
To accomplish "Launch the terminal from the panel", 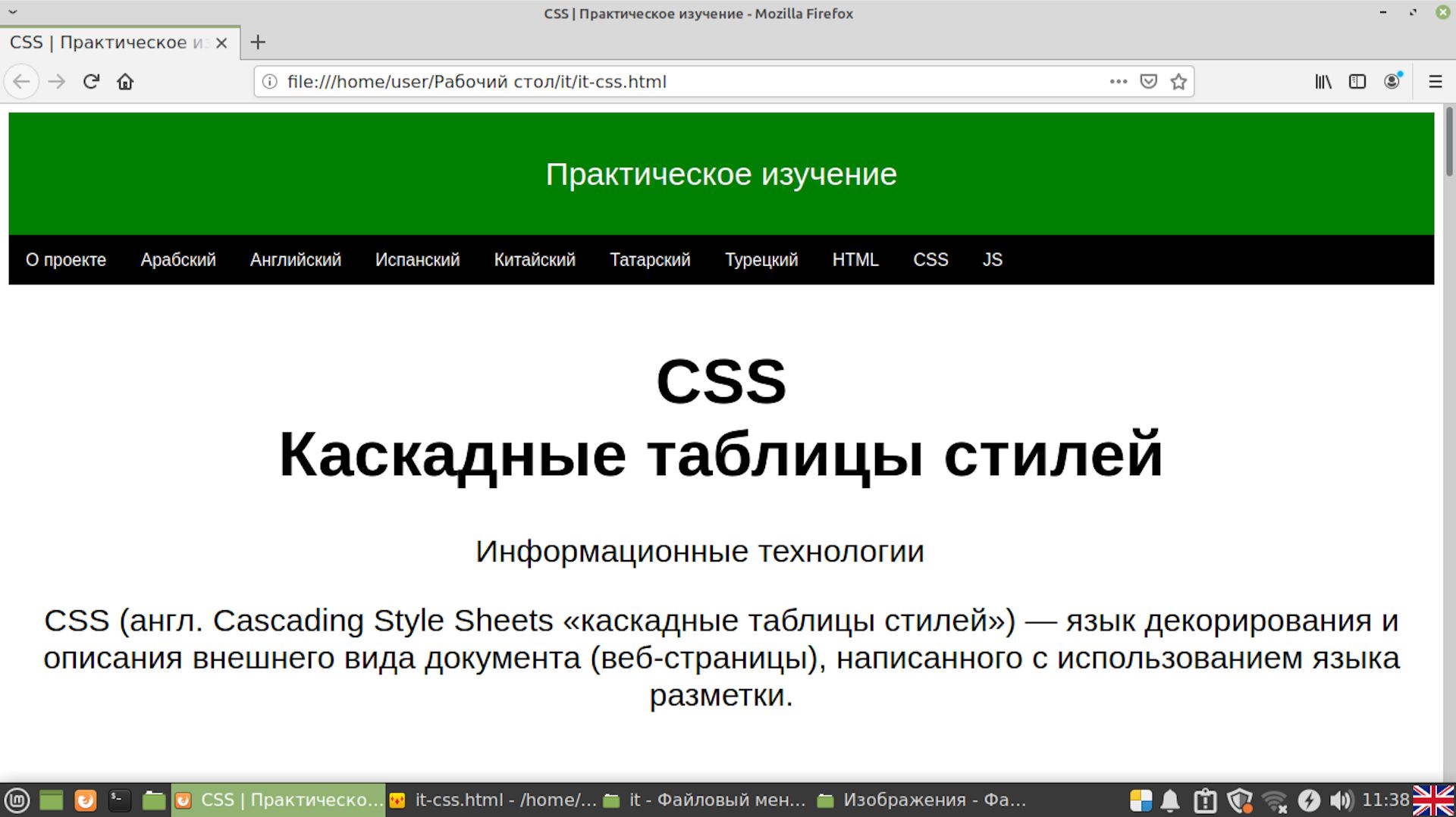I will click(119, 800).
